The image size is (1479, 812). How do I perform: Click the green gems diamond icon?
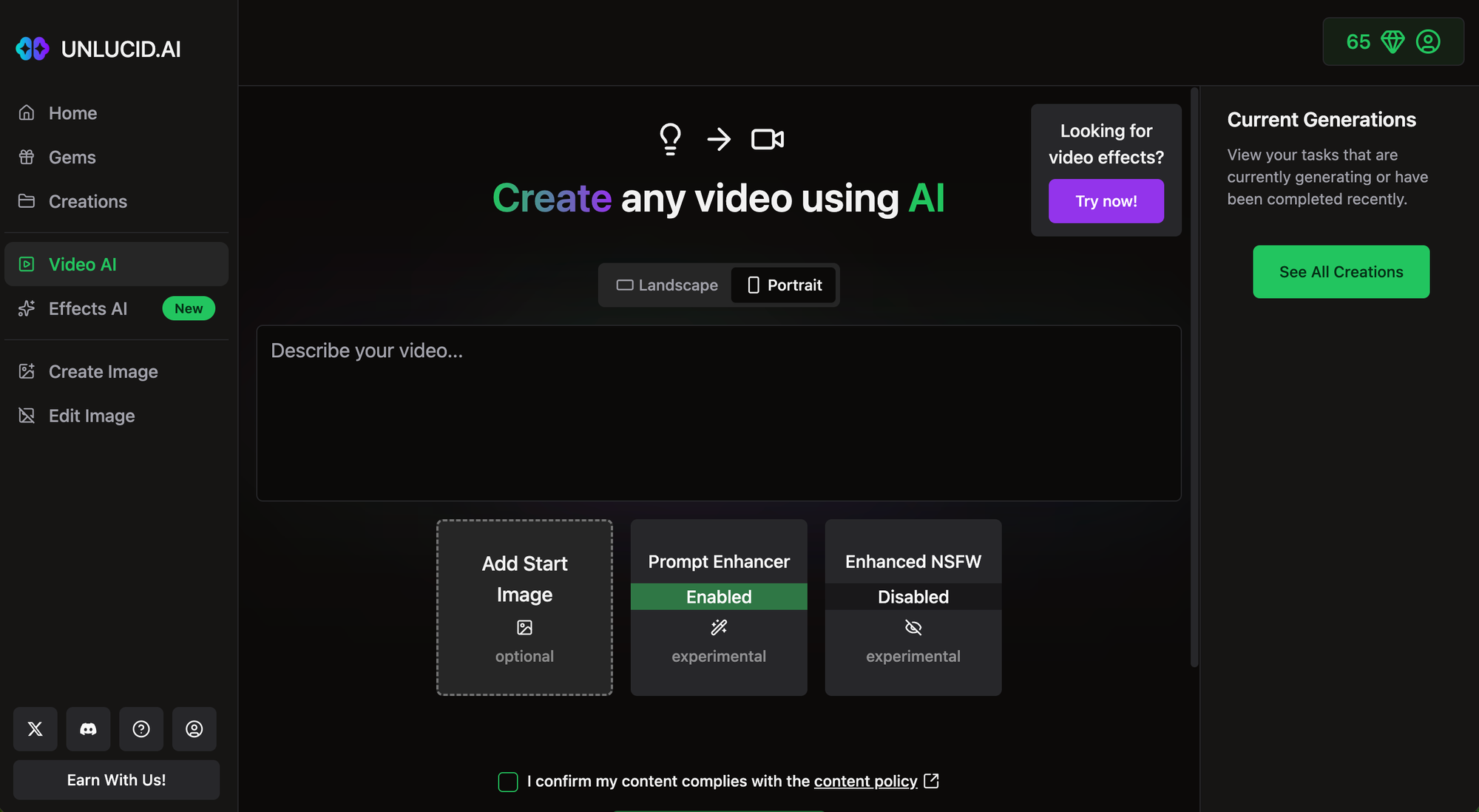(x=1392, y=42)
